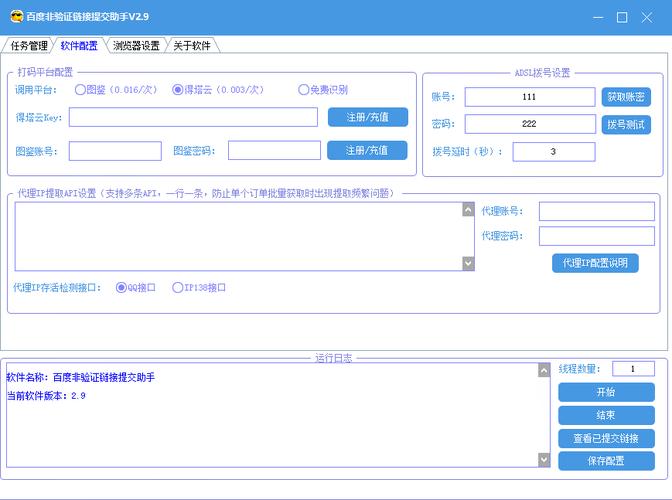Click inside the proxy IP API text area
This screenshot has height=500, width=672.
click(239, 237)
